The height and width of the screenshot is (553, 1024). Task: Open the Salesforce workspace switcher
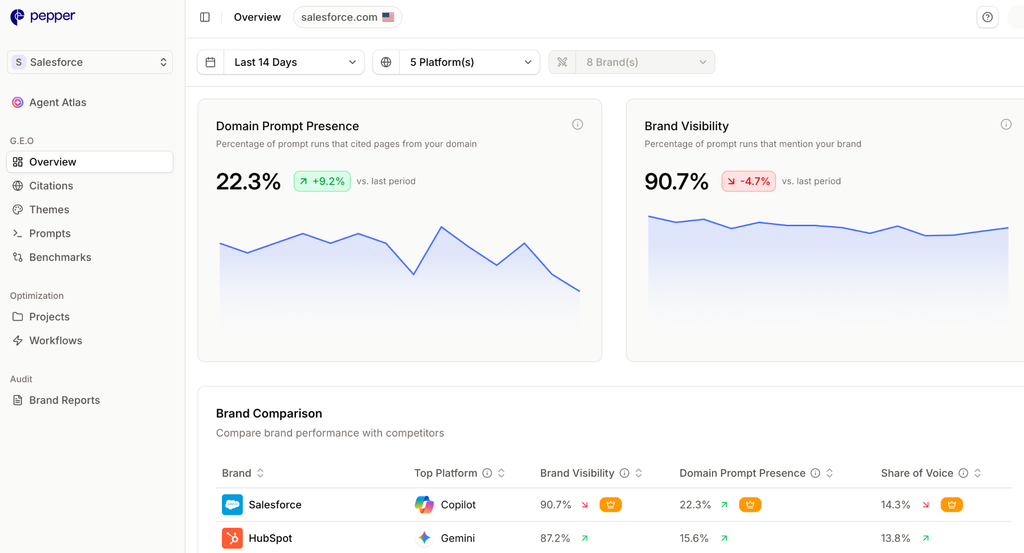coord(90,62)
